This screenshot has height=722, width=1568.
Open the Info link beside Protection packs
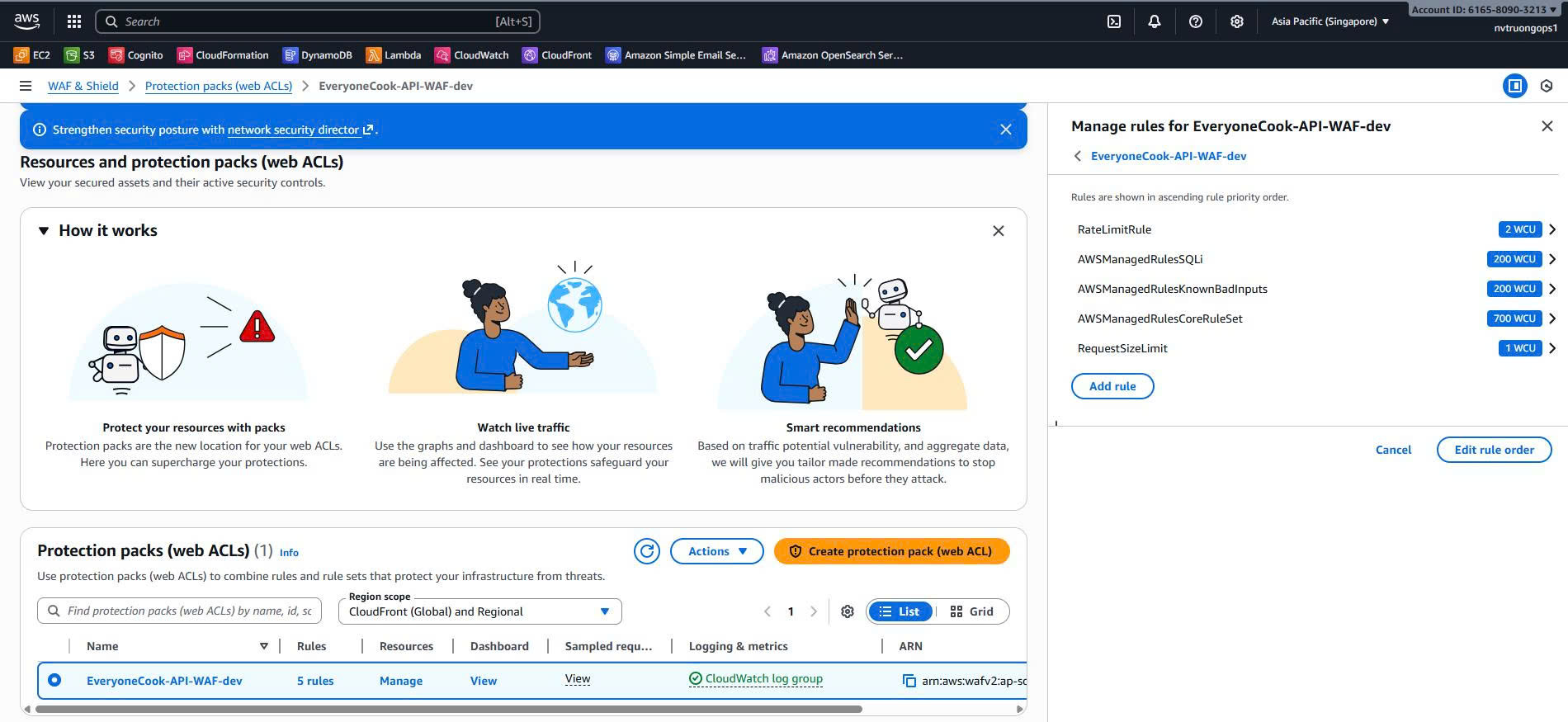pos(289,553)
